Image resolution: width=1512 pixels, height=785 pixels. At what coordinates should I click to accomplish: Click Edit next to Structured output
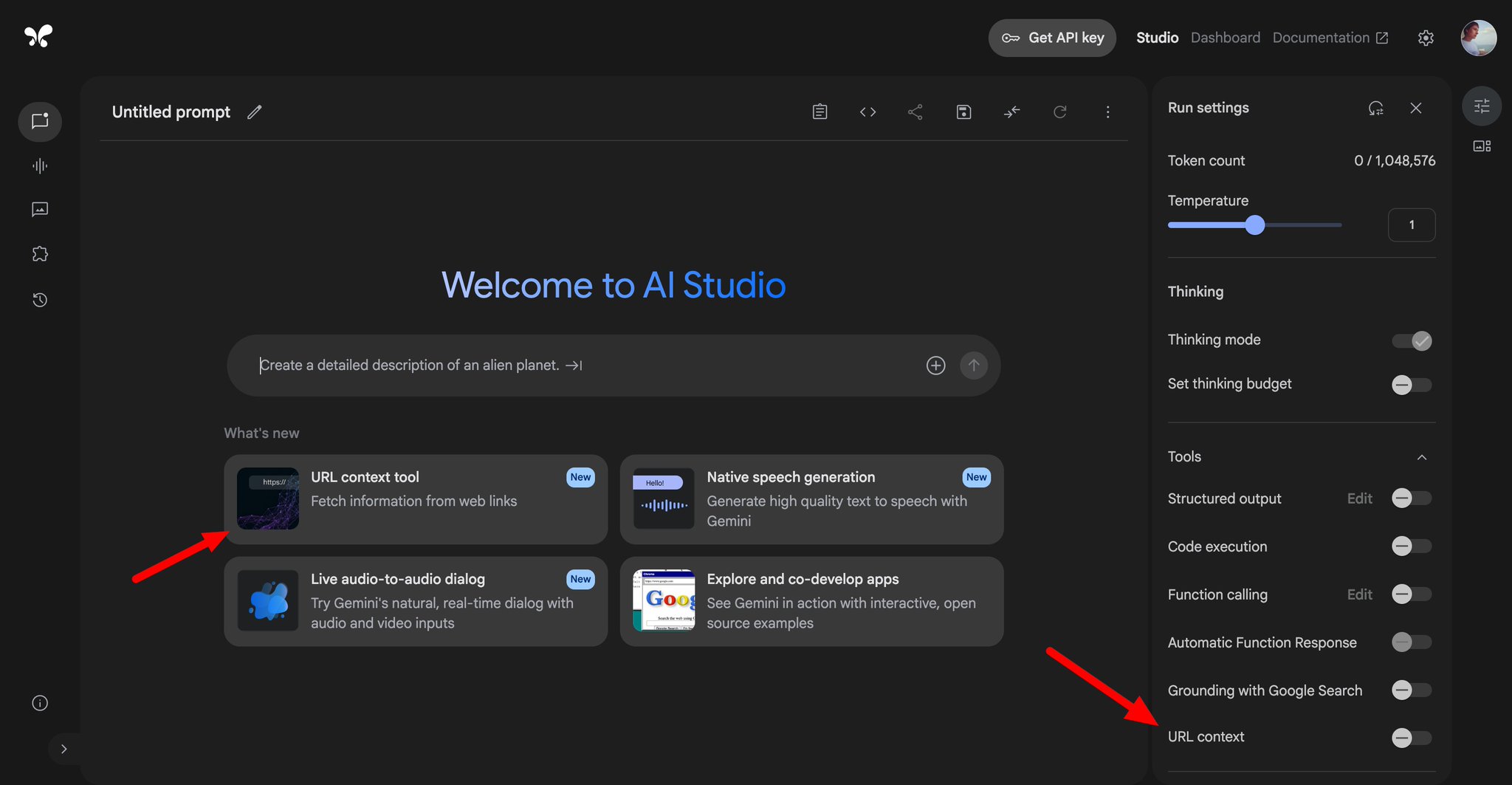click(x=1359, y=498)
